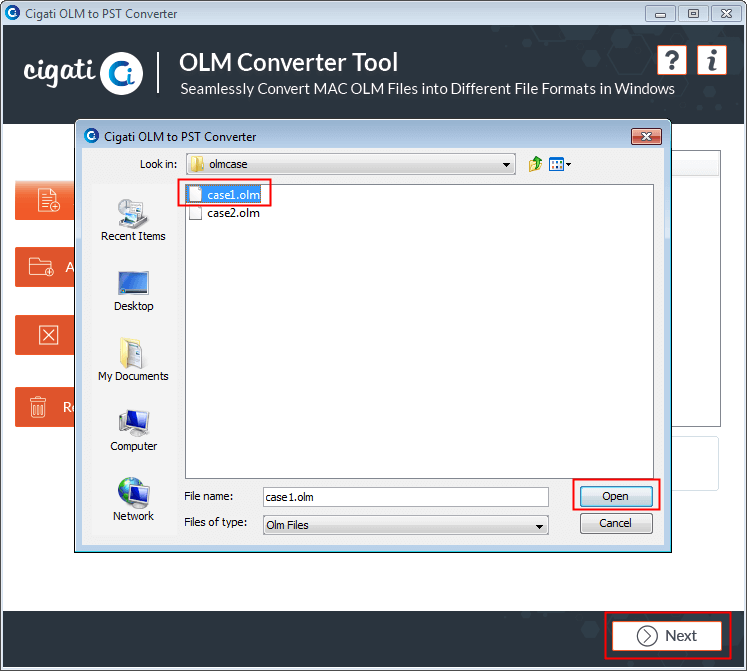The width and height of the screenshot is (747, 671).
Task: Click the File name input field
Action: pos(405,497)
